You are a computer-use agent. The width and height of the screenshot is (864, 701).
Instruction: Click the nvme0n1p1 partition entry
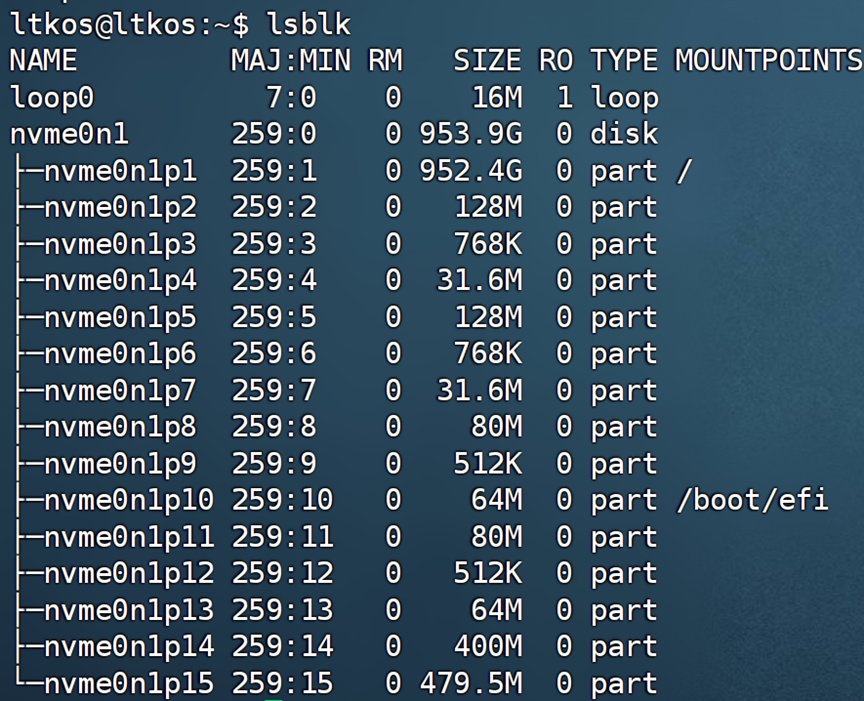click(120, 171)
